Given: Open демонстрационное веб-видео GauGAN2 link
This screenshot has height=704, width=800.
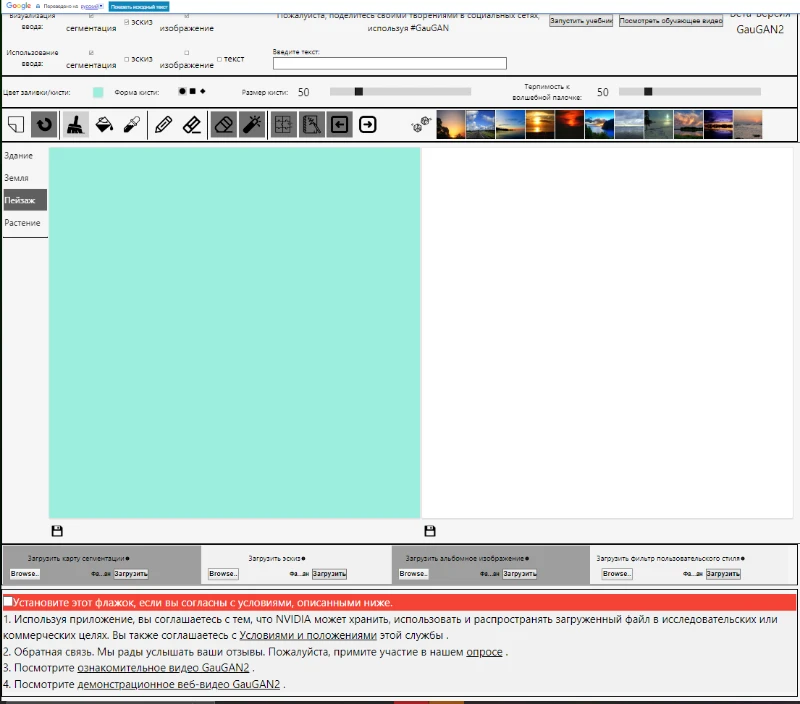Looking at the screenshot, I should [x=179, y=684].
